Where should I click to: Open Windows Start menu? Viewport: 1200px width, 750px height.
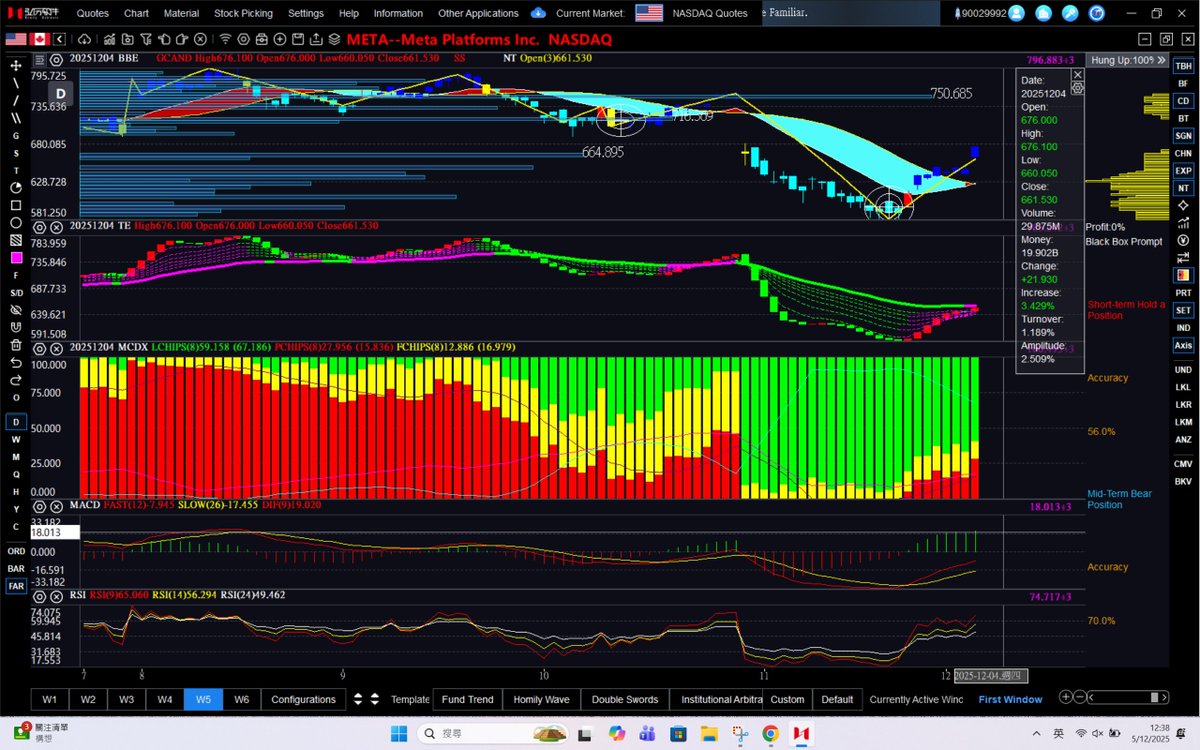click(x=397, y=733)
